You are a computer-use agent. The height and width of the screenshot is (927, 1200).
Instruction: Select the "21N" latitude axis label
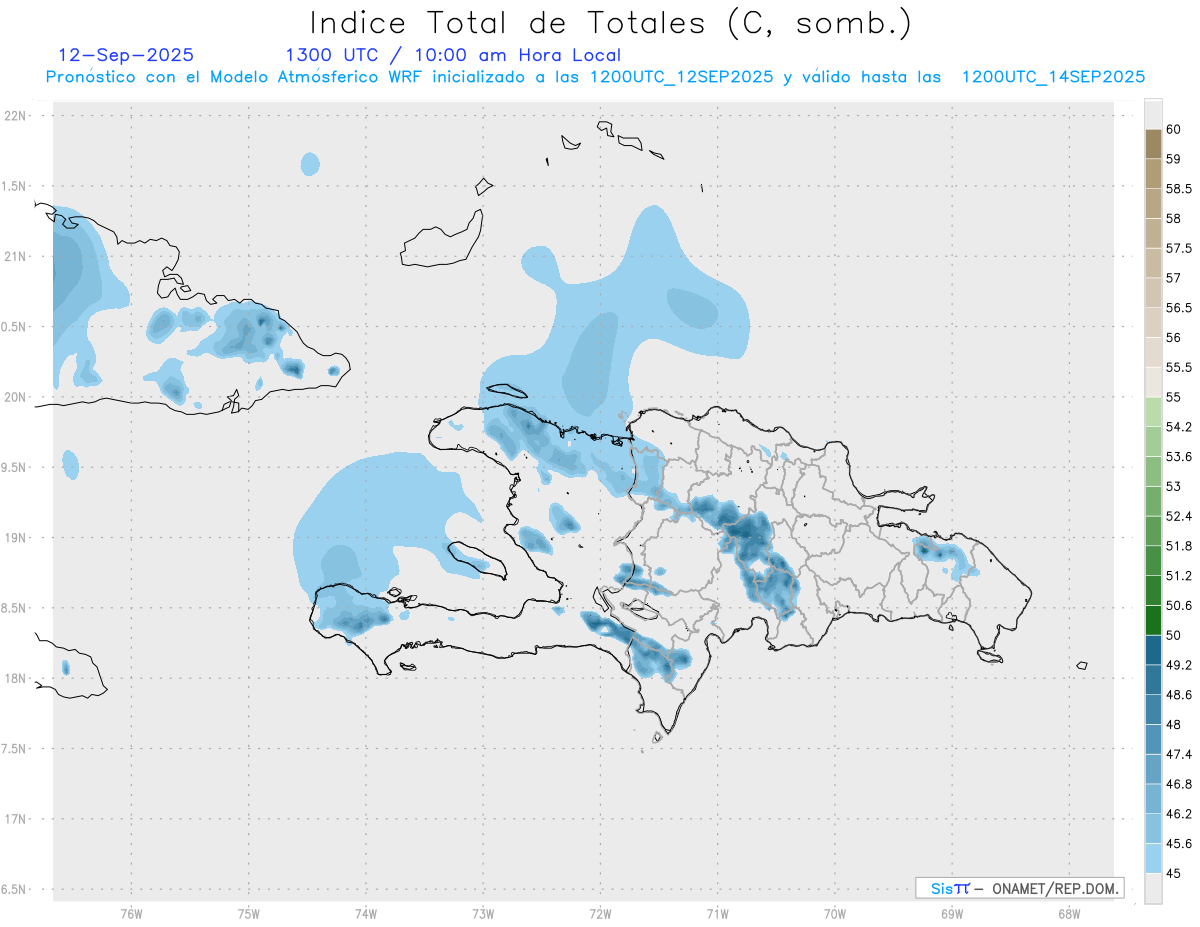point(17,256)
